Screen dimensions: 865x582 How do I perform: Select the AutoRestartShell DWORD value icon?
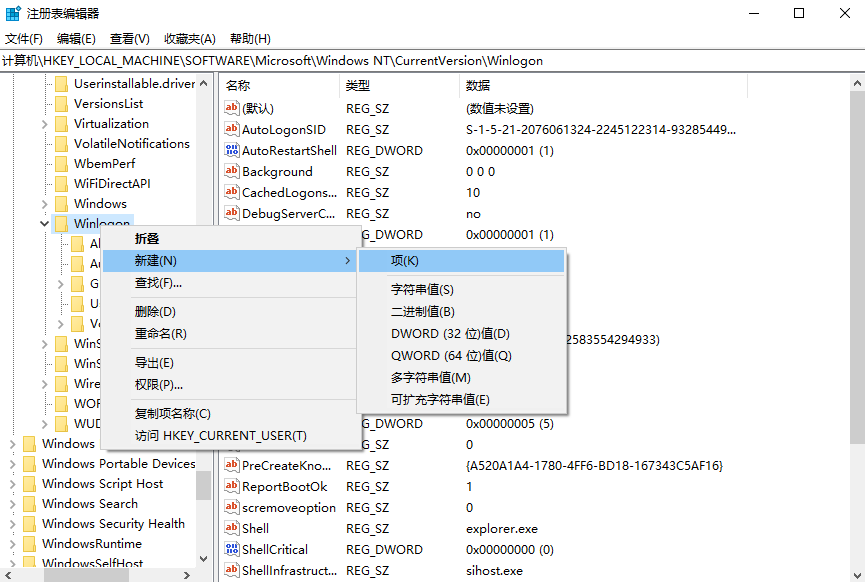[x=232, y=151]
